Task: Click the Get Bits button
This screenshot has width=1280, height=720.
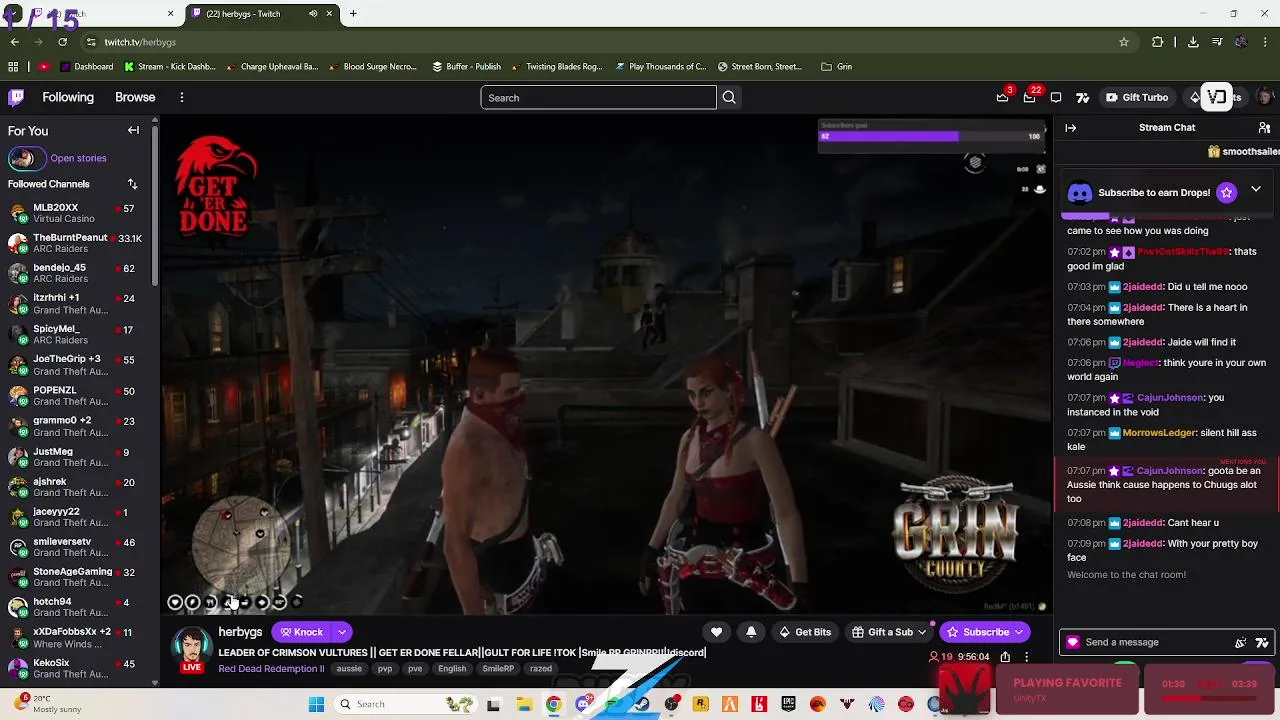Action: [805, 632]
